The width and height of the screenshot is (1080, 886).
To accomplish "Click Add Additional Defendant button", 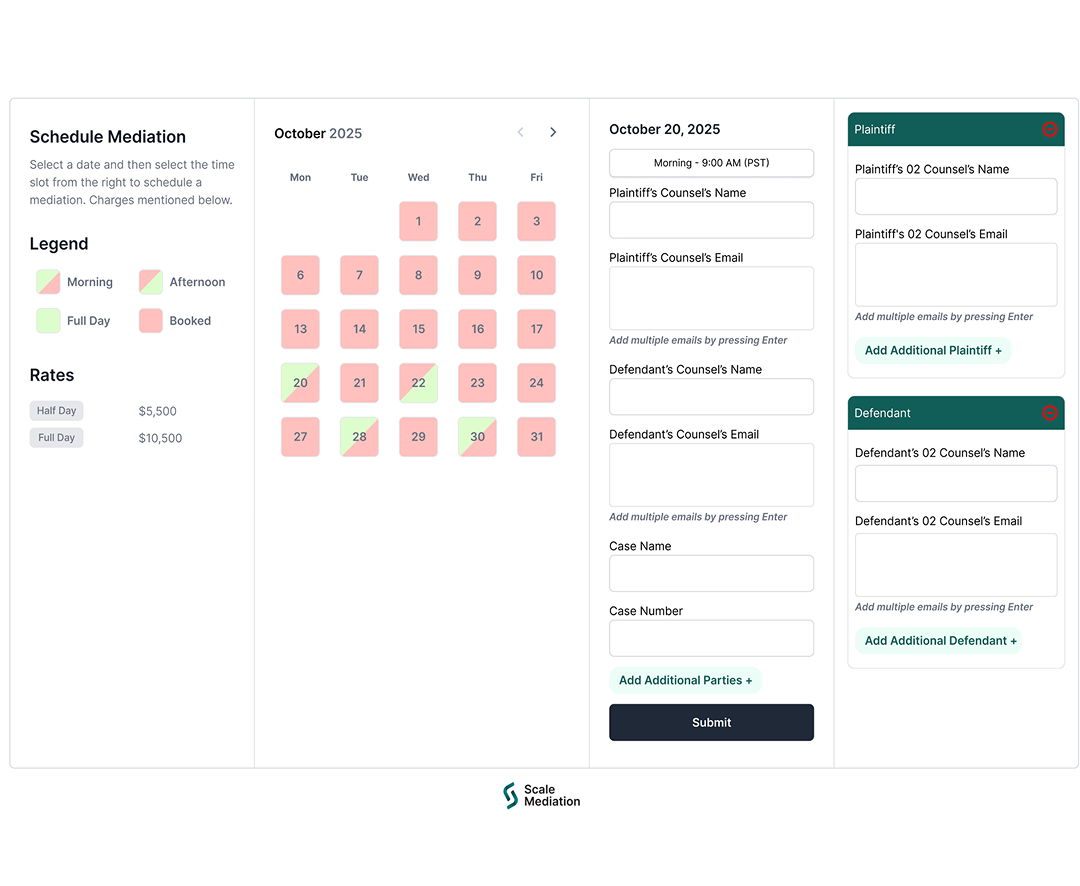I will coord(939,641).
